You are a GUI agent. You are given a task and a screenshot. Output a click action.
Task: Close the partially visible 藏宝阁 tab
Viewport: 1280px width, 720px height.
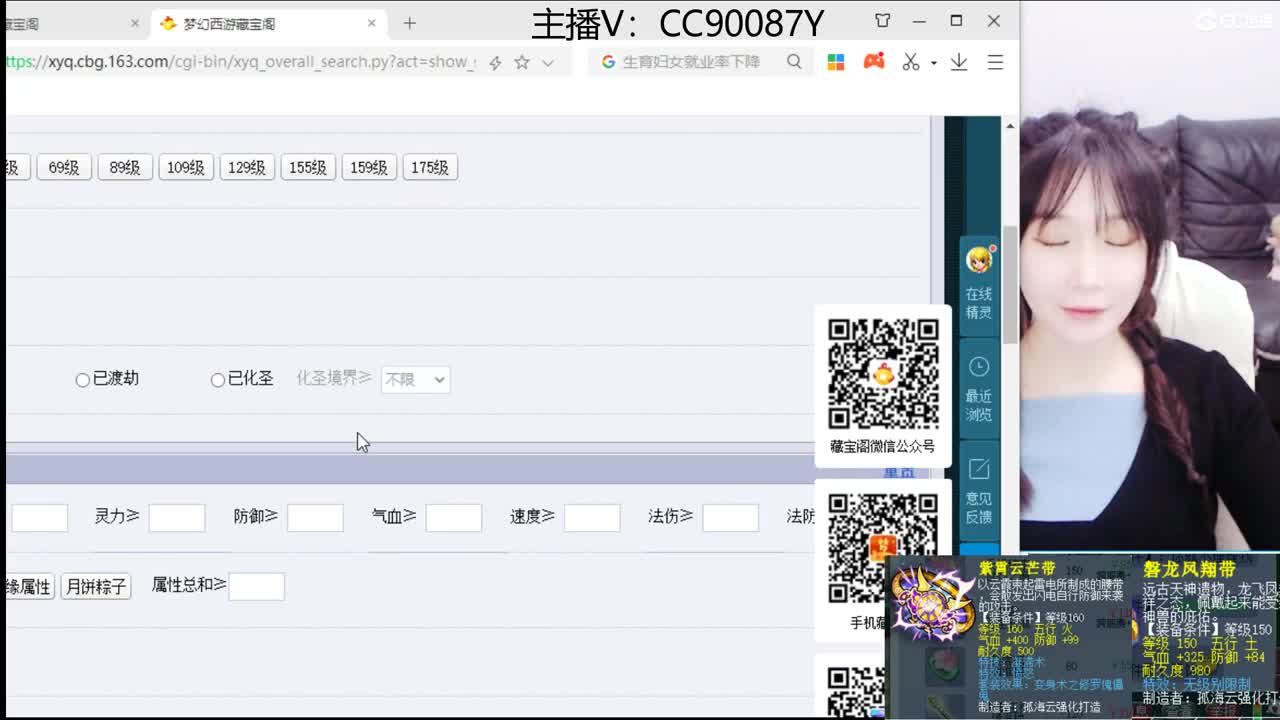coord(135,23)
